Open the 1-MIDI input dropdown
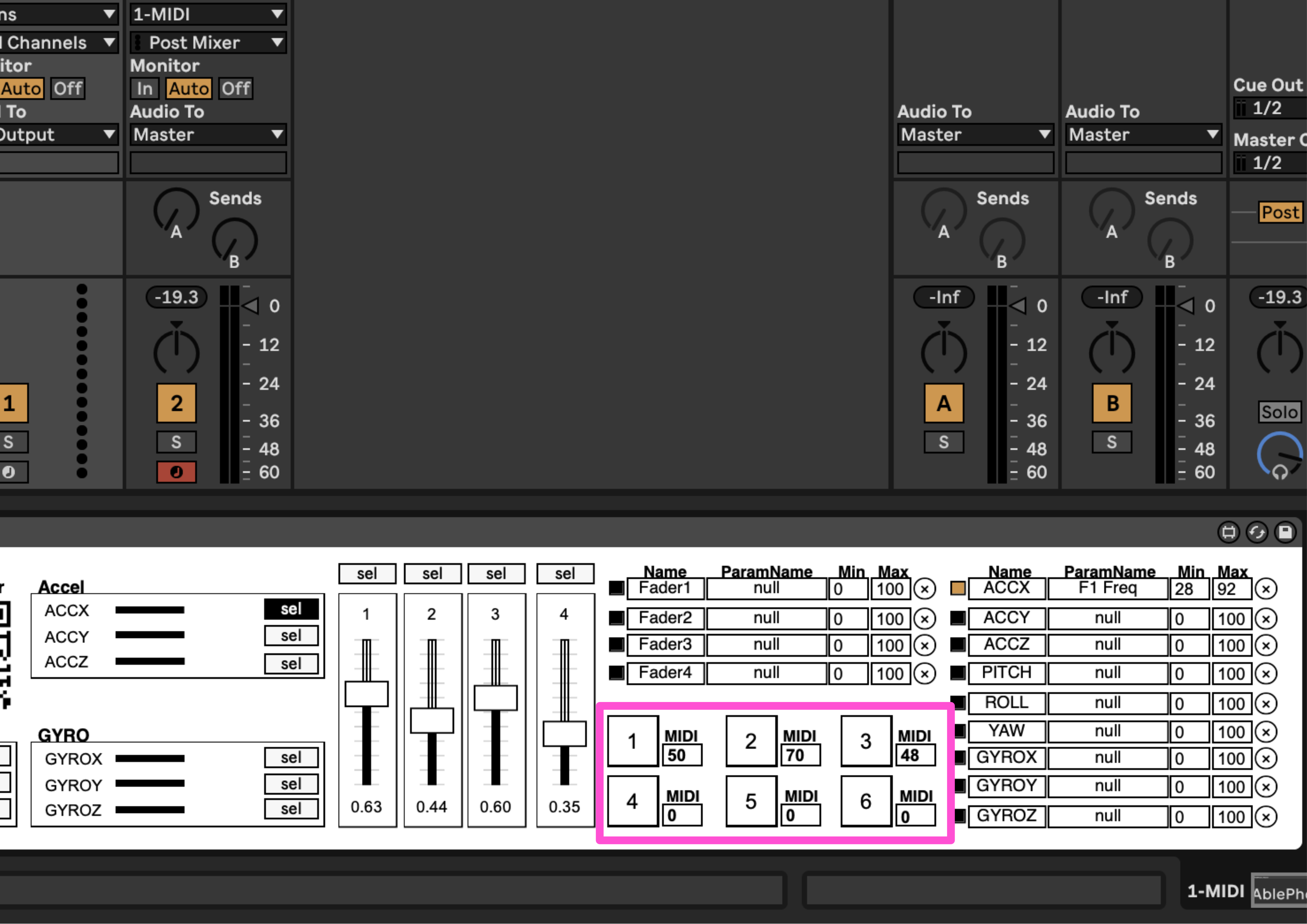Viewport: 1307px width, 924px height. 208,14
